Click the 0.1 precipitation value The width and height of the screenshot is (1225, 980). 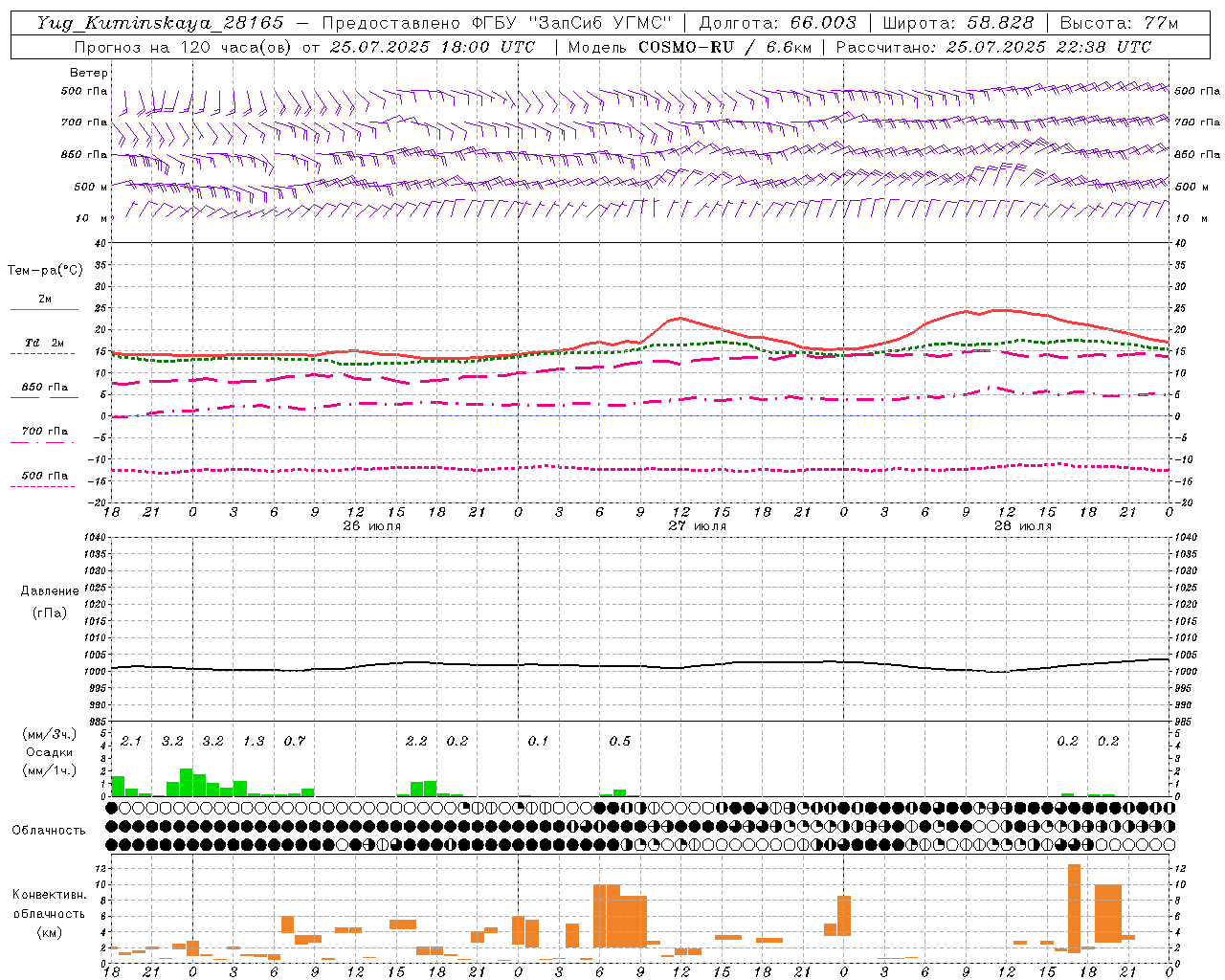click(x=539, y=741)
